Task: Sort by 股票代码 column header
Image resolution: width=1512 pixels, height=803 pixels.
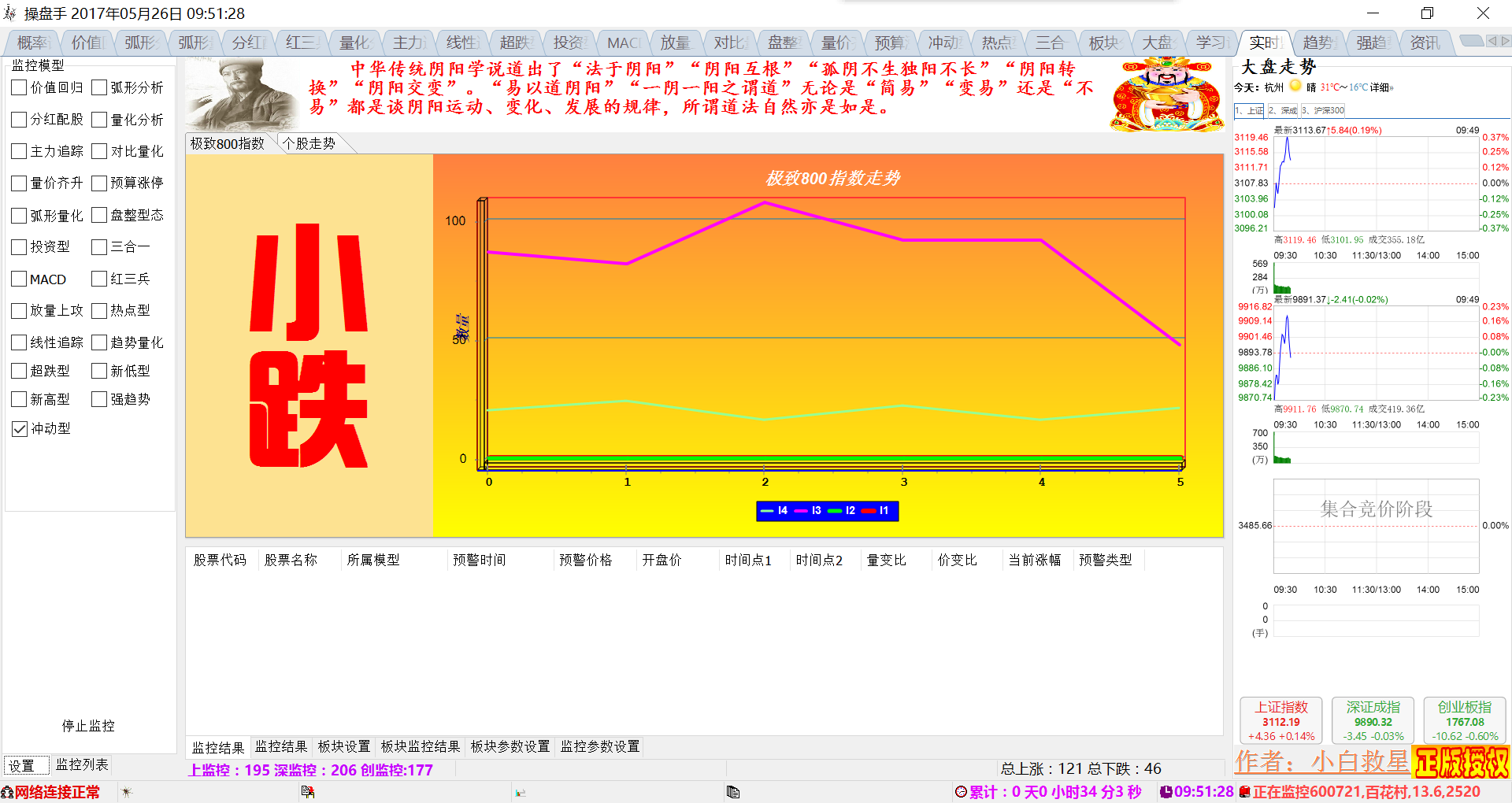Action: point(220,560)
